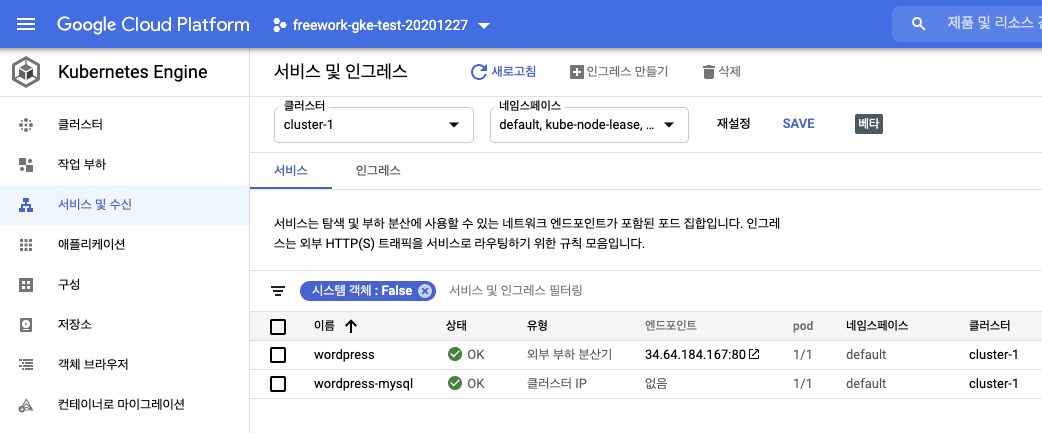Toggle the select-all header checkbox
Viewport: 1042px width, 433px height.
[x=278, y=326]
